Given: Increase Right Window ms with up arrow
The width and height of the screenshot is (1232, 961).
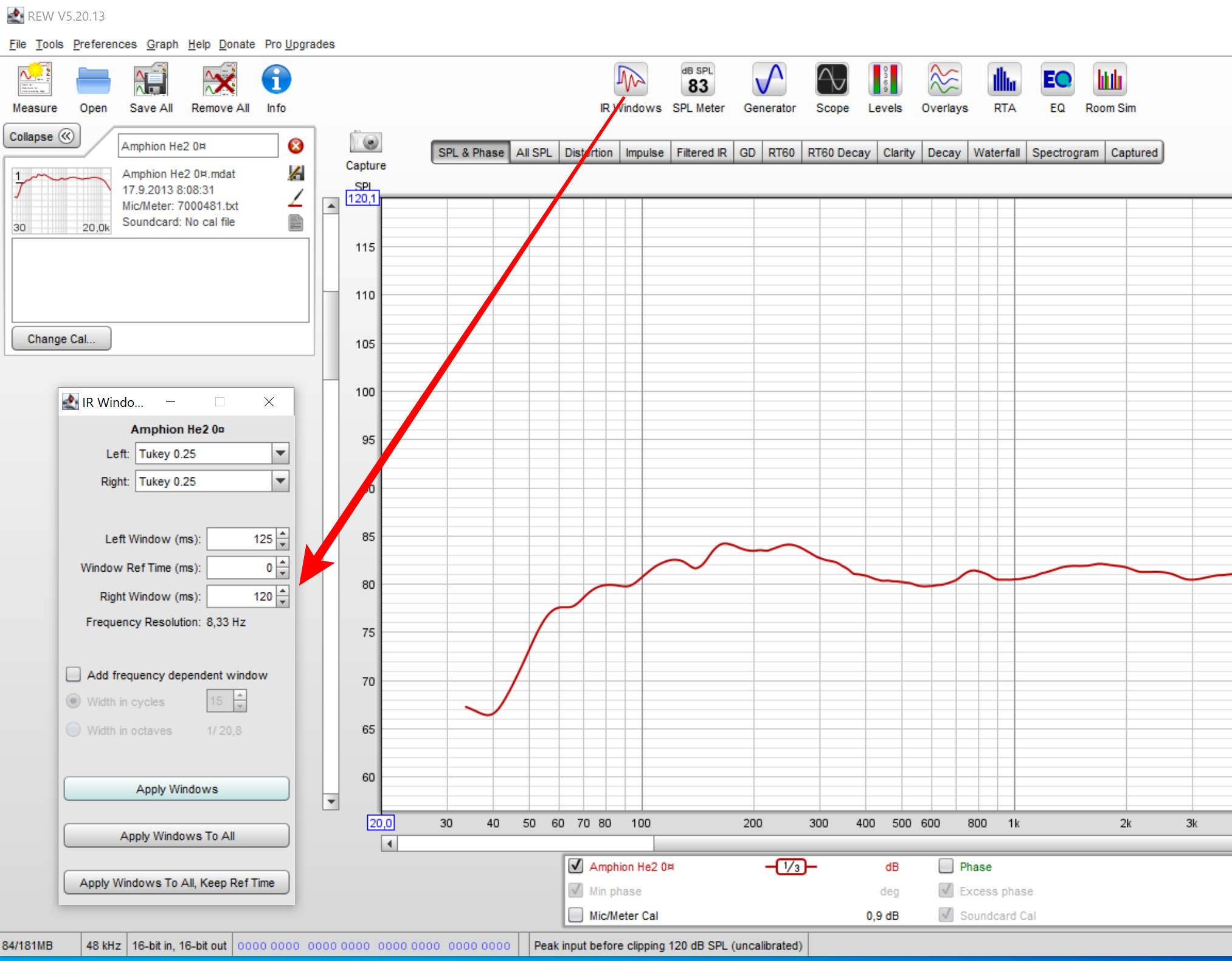Looking at the screenshot, I should pos(283,591).
